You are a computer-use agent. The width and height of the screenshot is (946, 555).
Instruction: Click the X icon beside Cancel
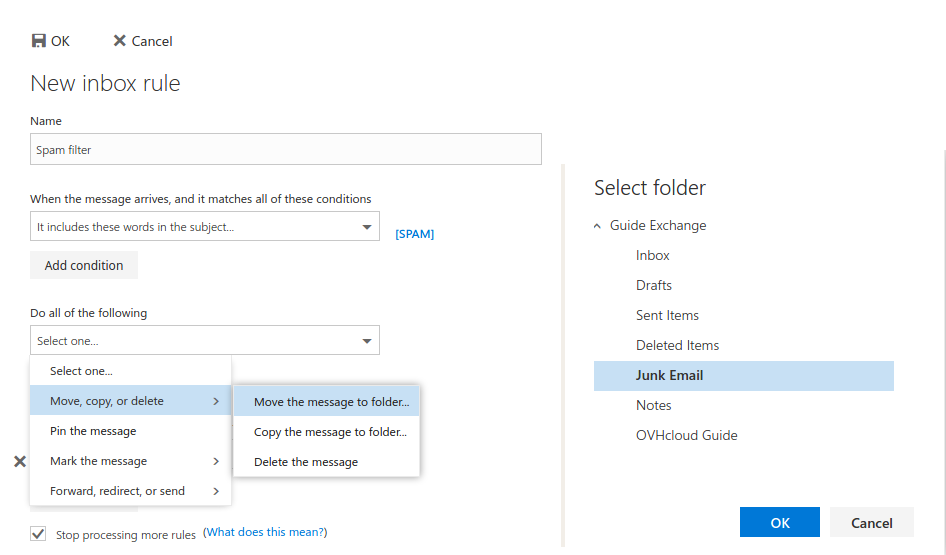pyautogui.click(x=120, y=41)
